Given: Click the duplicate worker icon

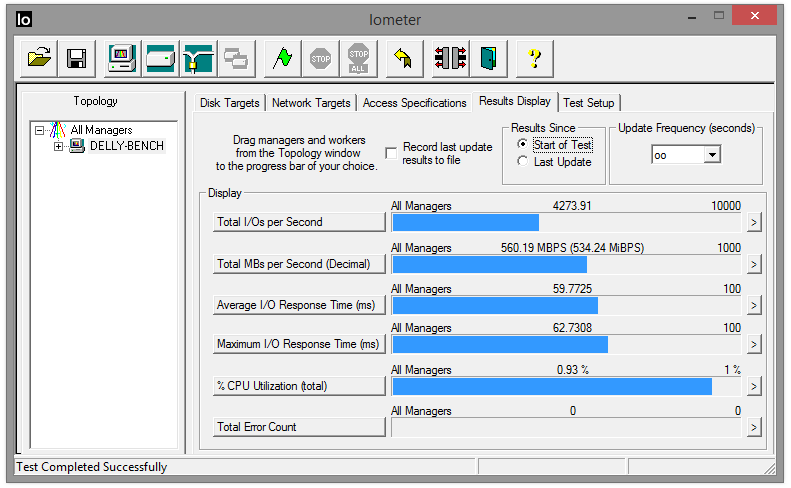Looking at the screenshot, I should tap(236, 59).
